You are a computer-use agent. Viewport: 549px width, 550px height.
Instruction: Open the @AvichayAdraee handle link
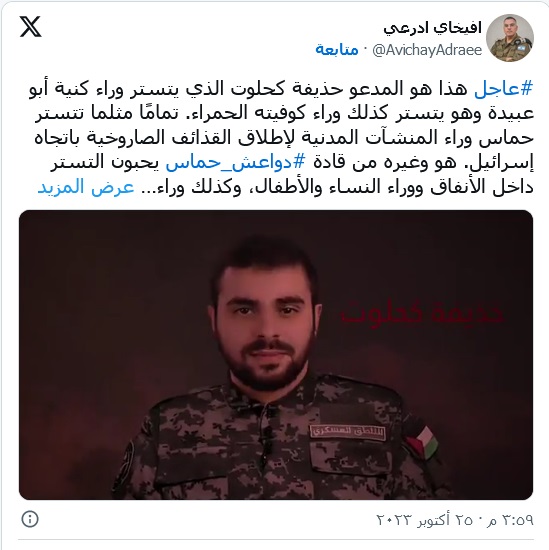[427, 50]
